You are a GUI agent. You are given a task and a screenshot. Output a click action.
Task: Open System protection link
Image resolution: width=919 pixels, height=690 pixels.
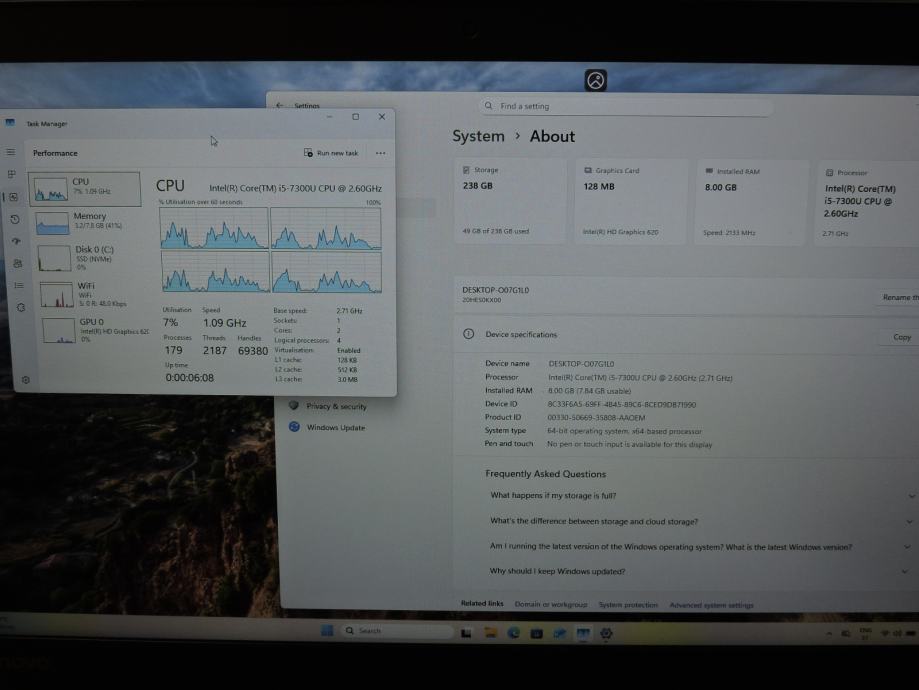point(628,604)
